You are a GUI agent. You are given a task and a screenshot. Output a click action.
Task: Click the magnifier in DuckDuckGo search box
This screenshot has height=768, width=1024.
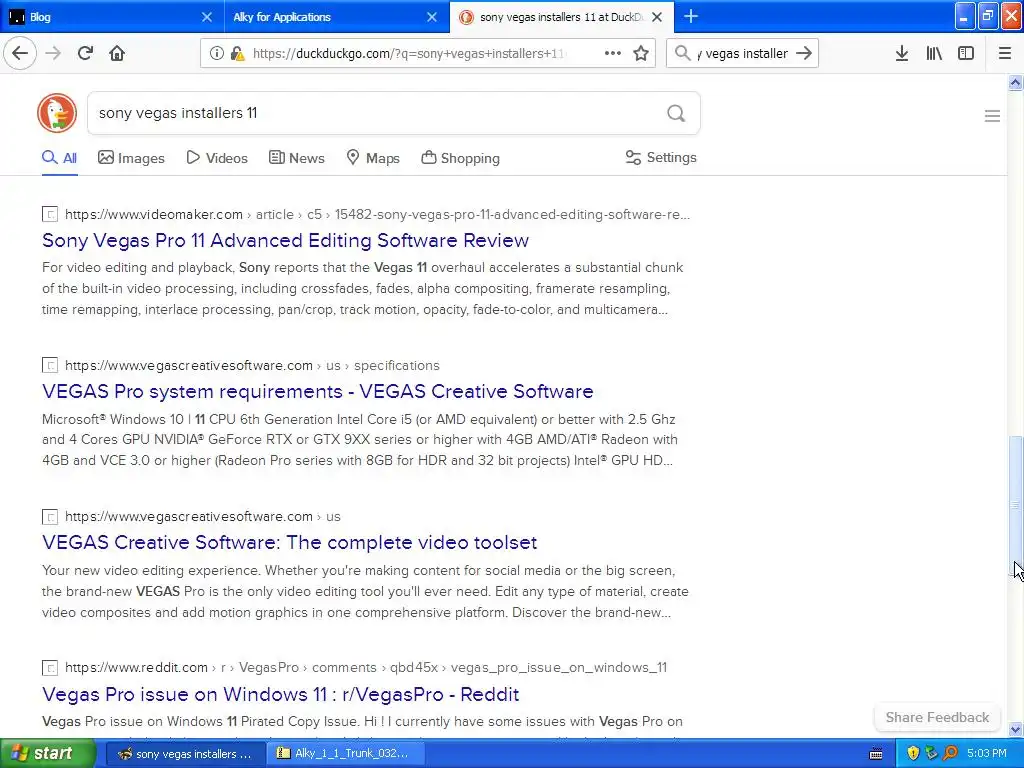(676, 113)
